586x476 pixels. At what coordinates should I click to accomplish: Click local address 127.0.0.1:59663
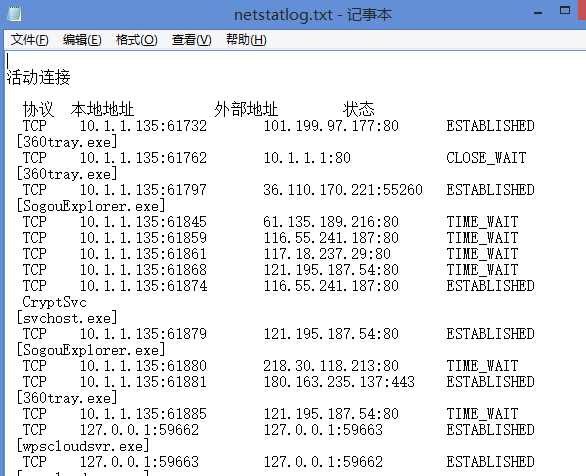(139, 462)
